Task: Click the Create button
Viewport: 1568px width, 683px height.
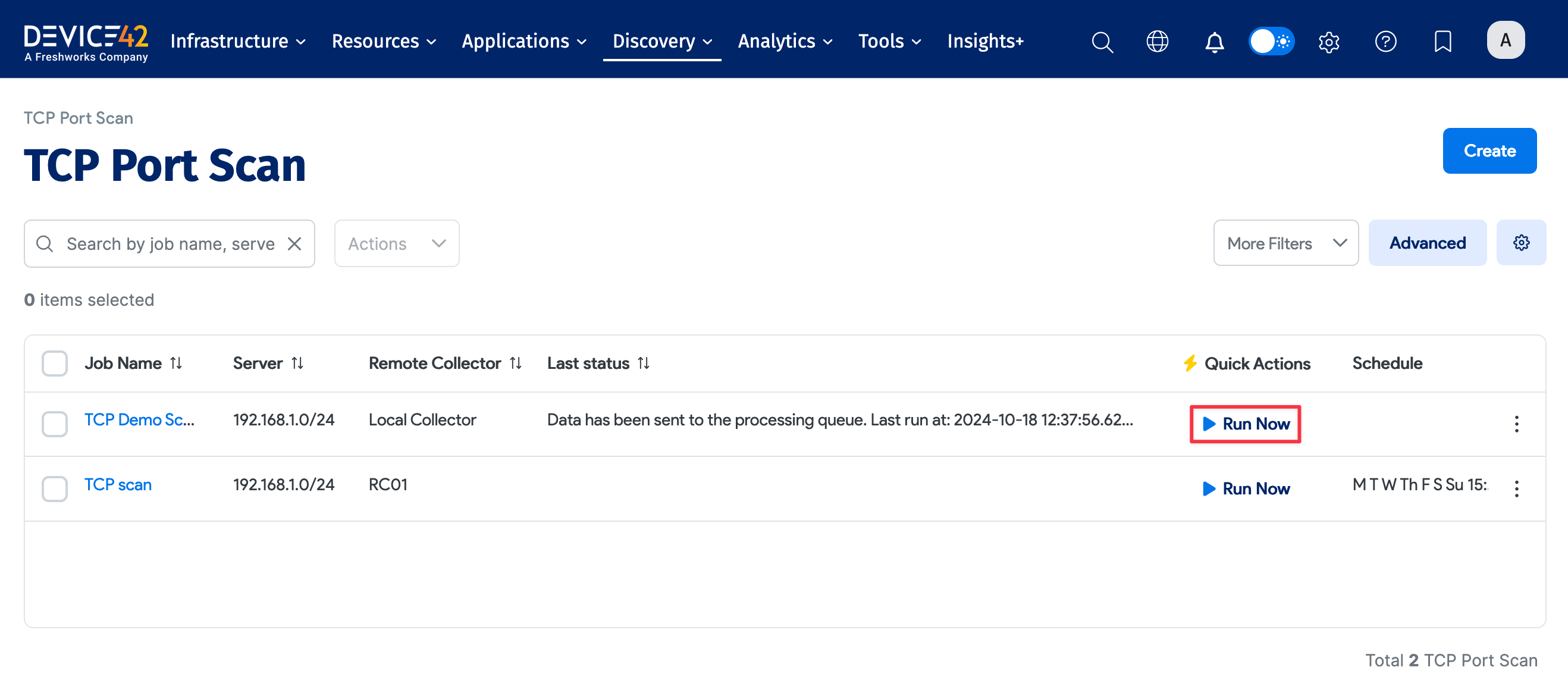Action: (1489, 151)
